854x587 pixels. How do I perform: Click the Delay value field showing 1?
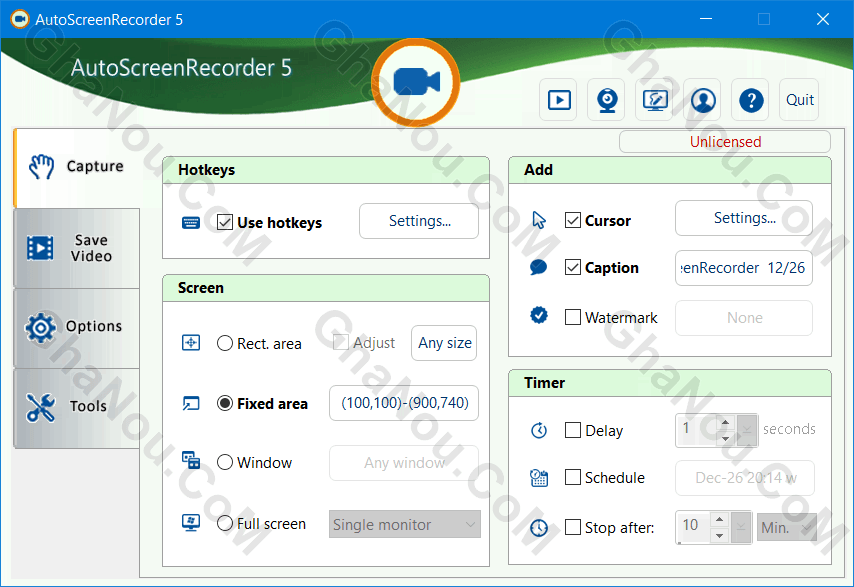click(x=696, y=430)
